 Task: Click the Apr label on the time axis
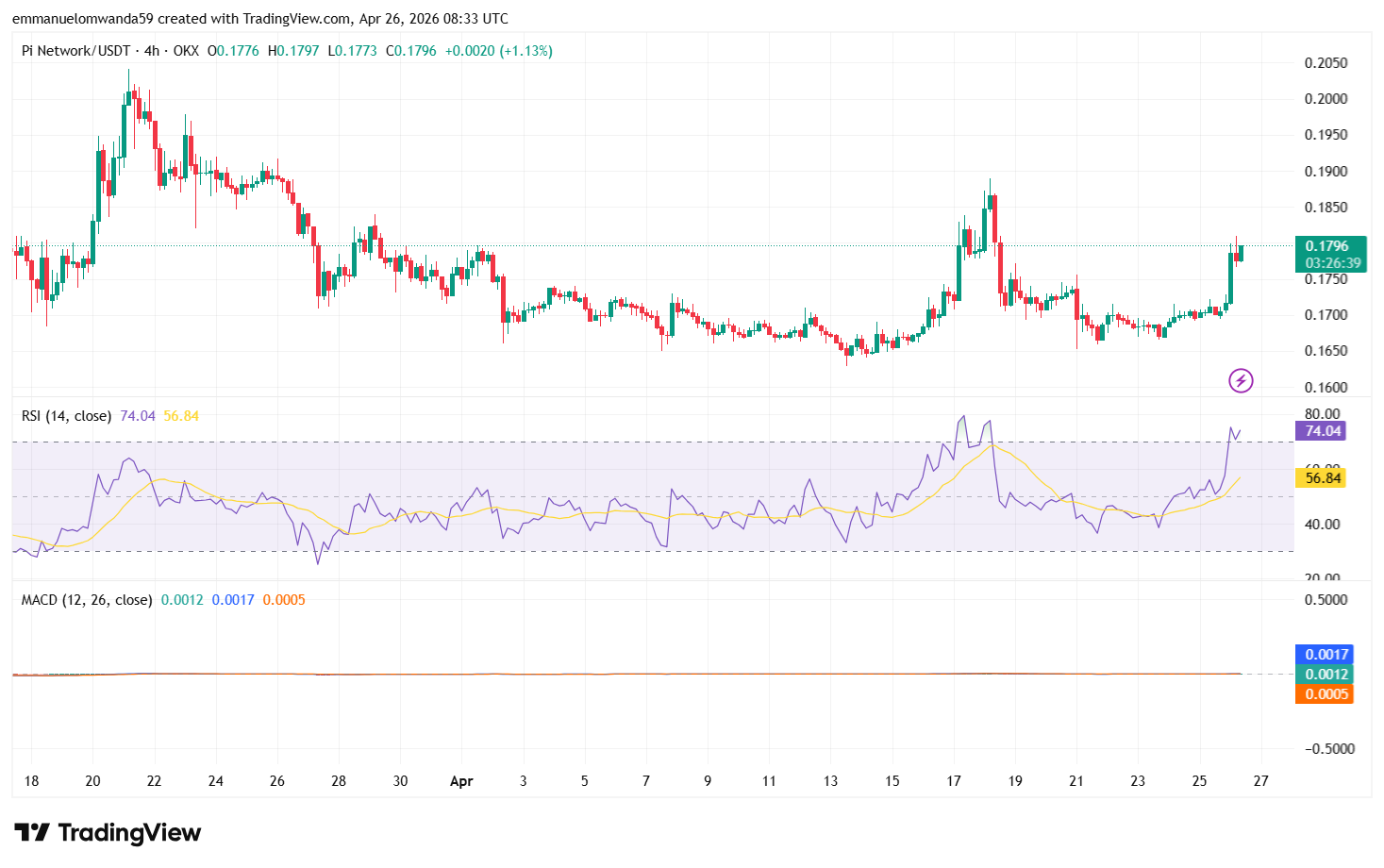click(x=461, y=781)
